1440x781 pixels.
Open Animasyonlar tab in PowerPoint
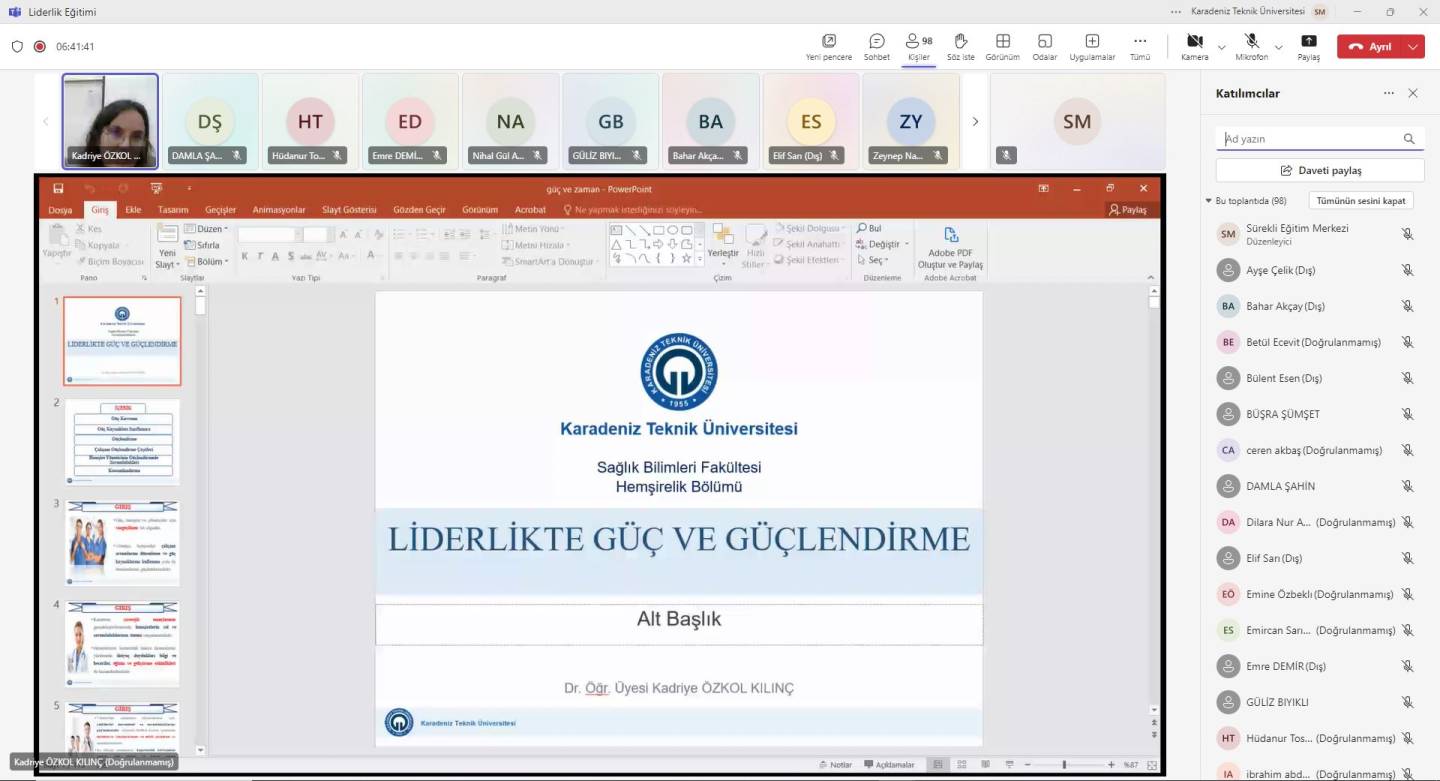[x=279, y=210]
